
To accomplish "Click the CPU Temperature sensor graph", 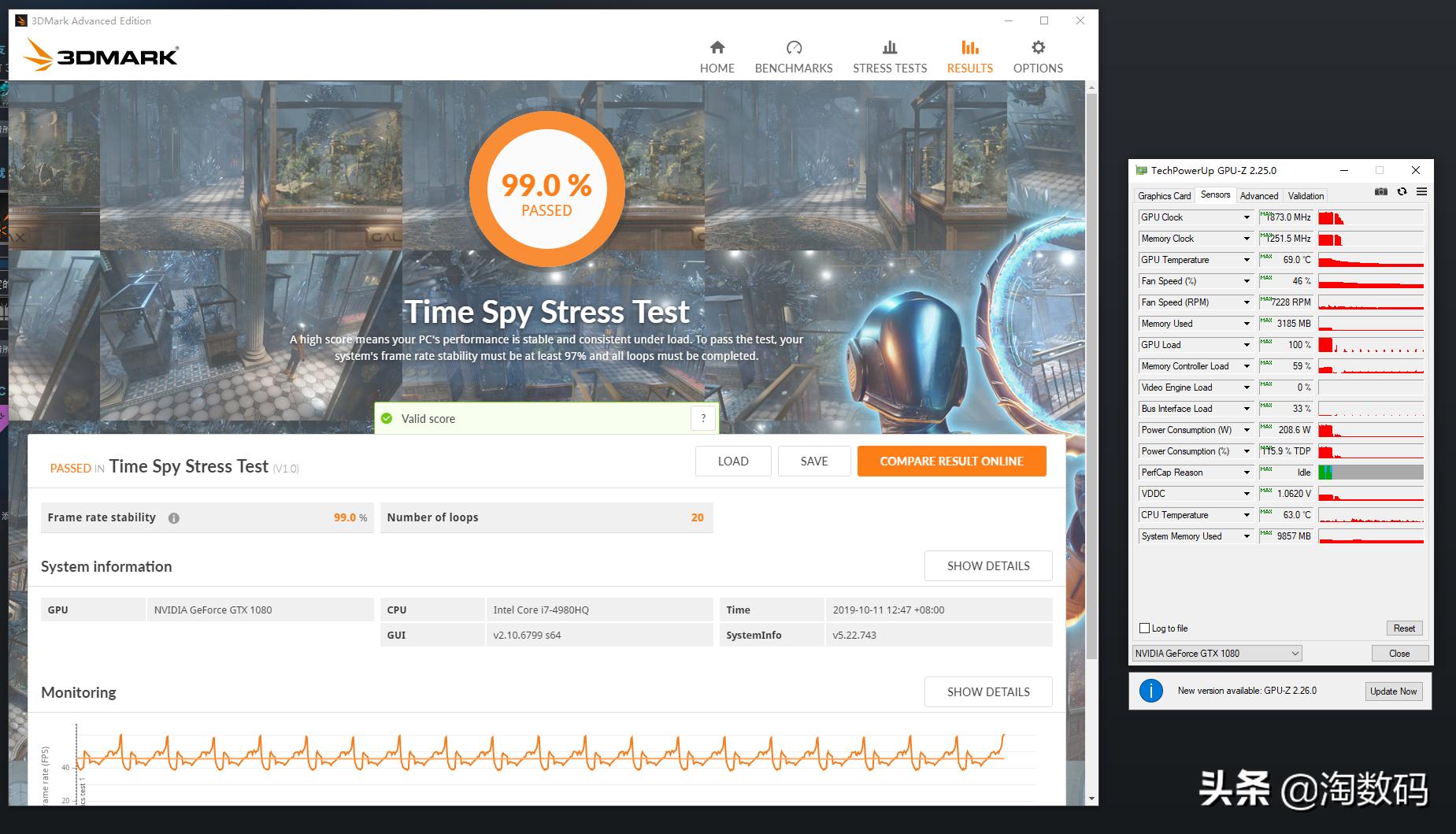I will click(x=1371, y=515).
